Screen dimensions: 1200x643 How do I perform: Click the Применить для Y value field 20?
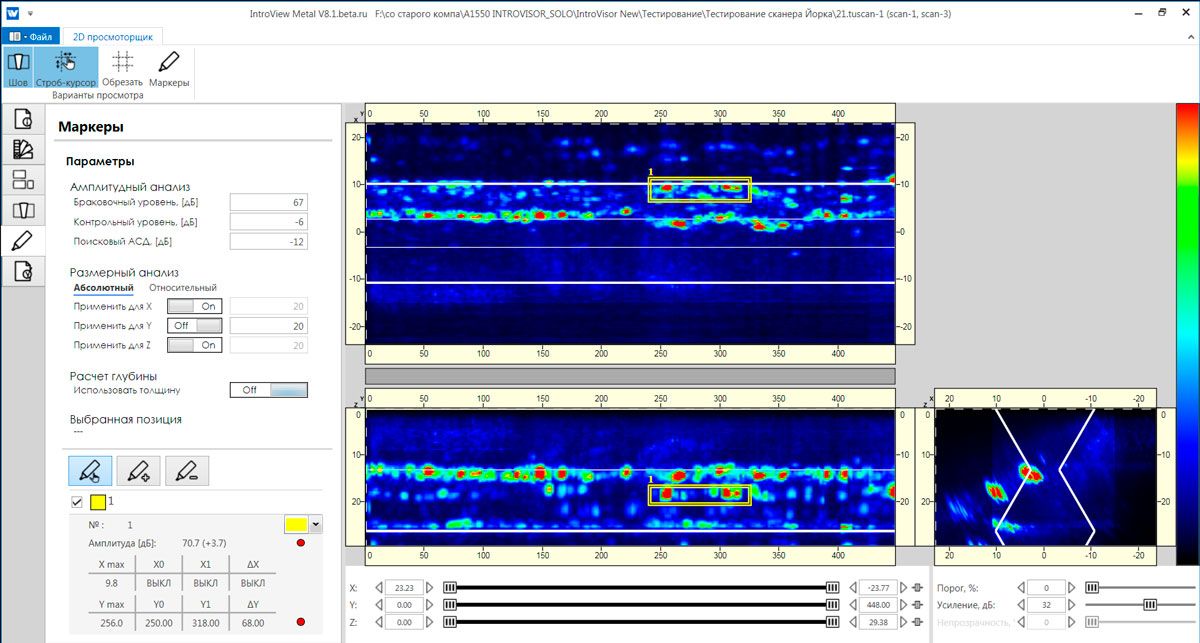(268, 325)
